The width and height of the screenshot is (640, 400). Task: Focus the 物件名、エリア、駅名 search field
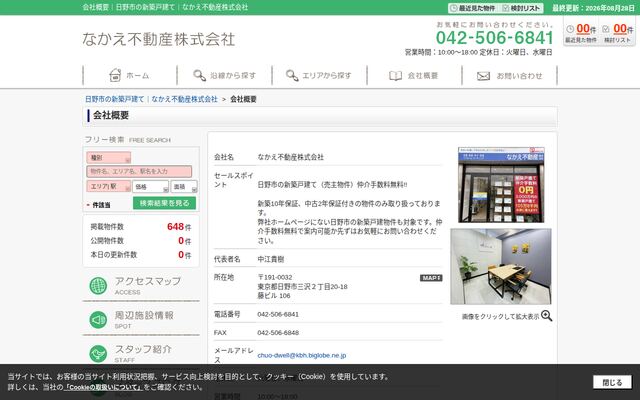[139, 171]
